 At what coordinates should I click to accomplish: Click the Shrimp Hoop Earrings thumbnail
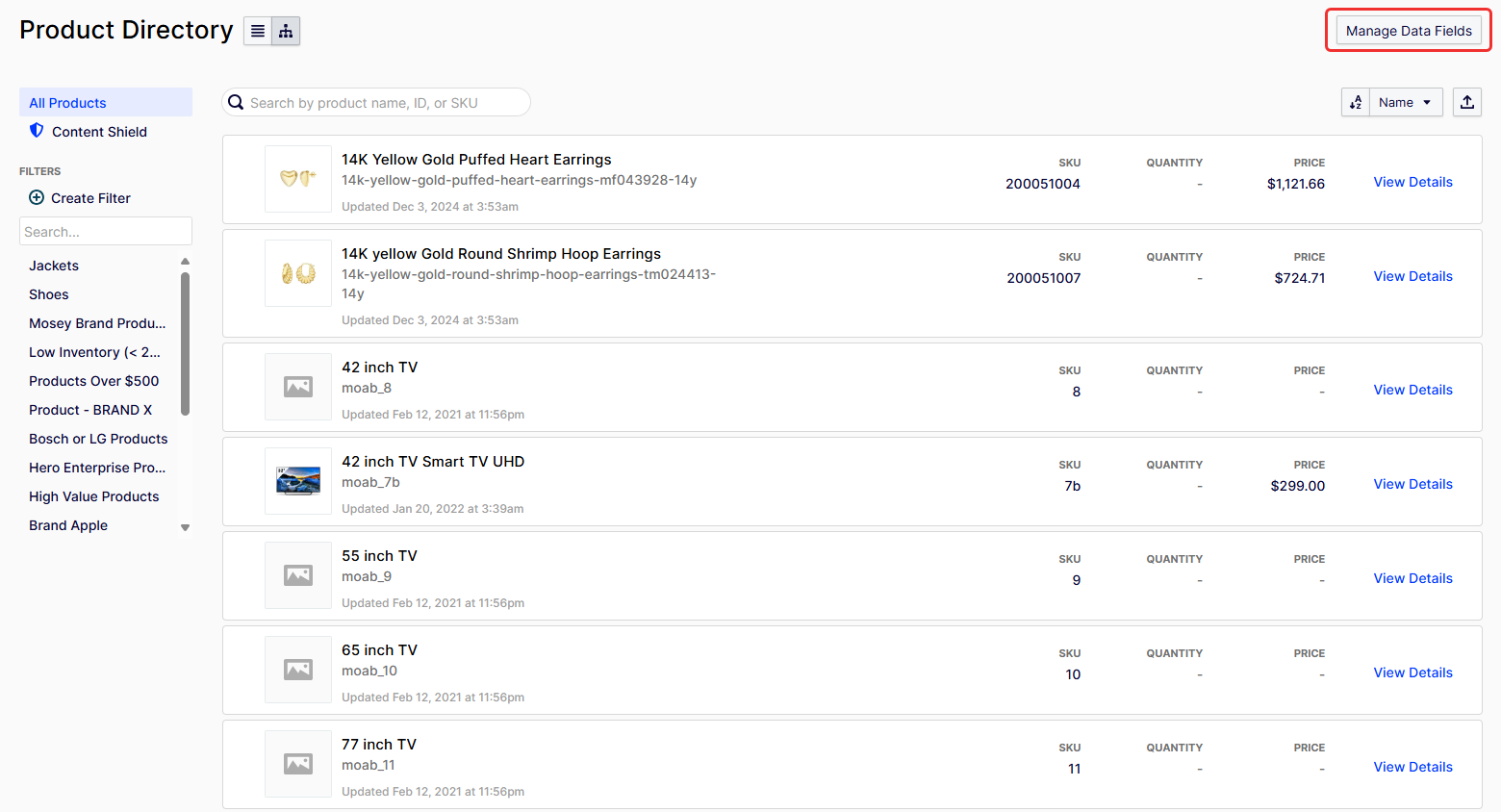click(298, 273)
